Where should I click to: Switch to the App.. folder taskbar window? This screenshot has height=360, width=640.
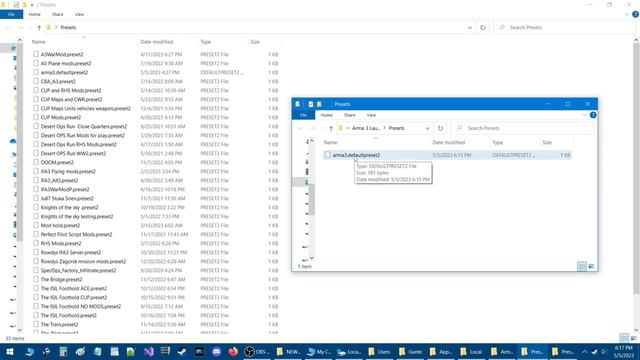[x=441, y=351]
